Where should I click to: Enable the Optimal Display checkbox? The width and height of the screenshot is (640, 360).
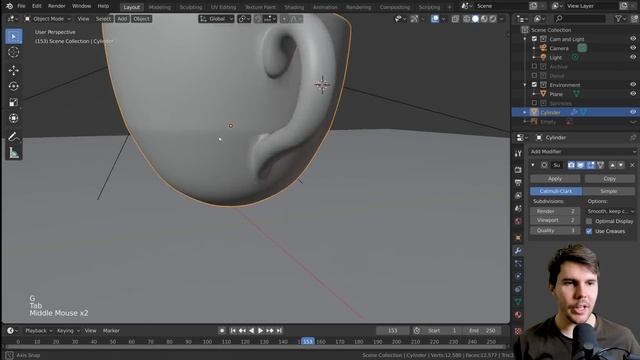point(589,221)
